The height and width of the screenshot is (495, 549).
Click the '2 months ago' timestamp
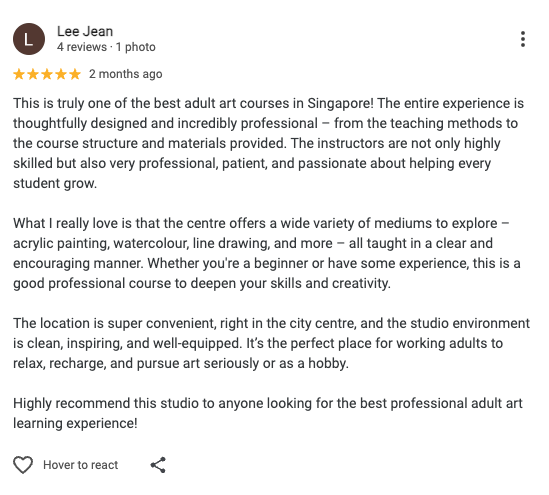tap(126, 74)
